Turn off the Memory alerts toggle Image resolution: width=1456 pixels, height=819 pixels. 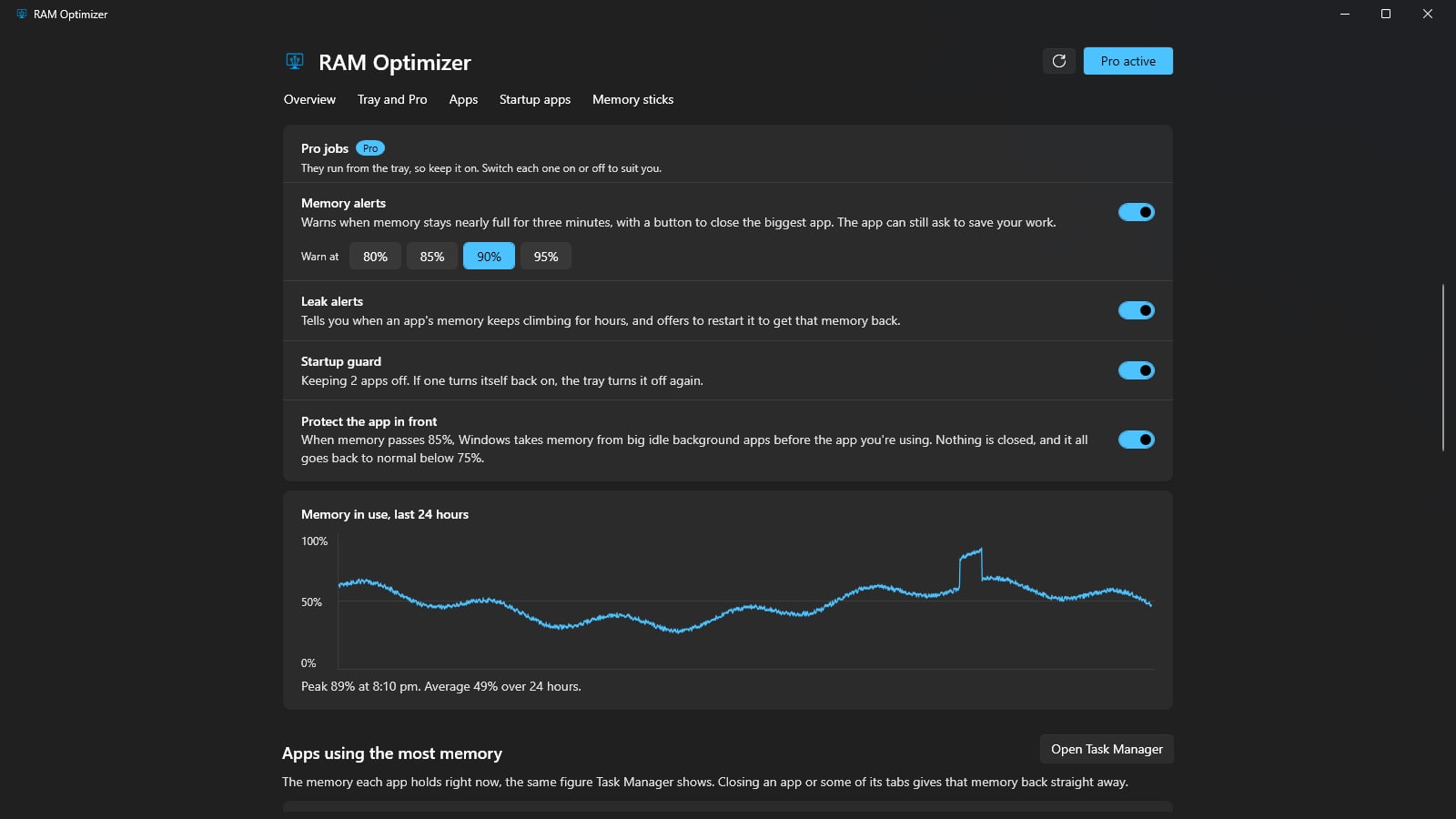1137,212
